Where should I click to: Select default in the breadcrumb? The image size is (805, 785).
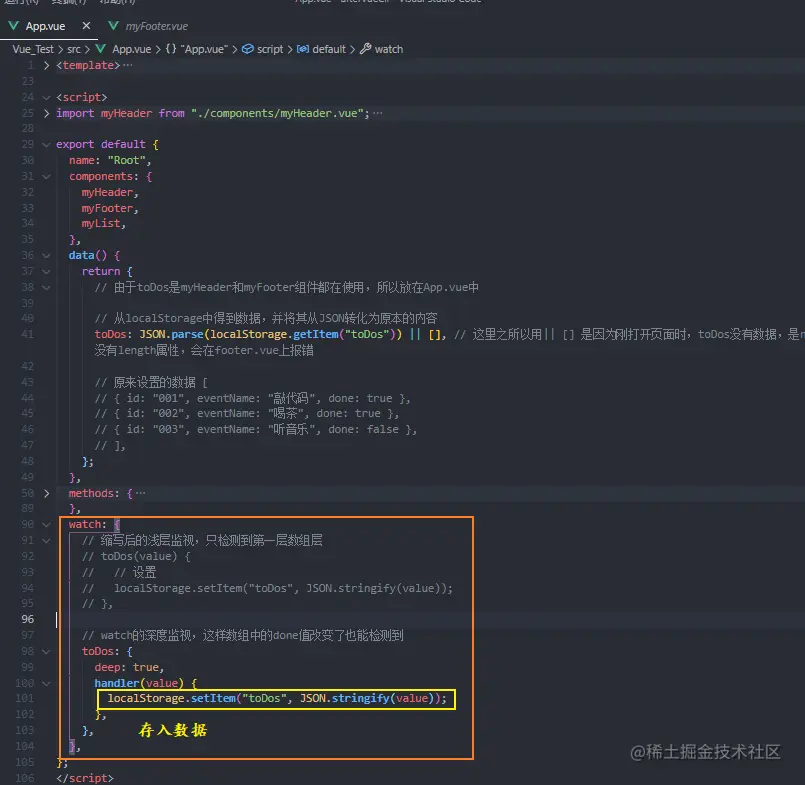329,49
